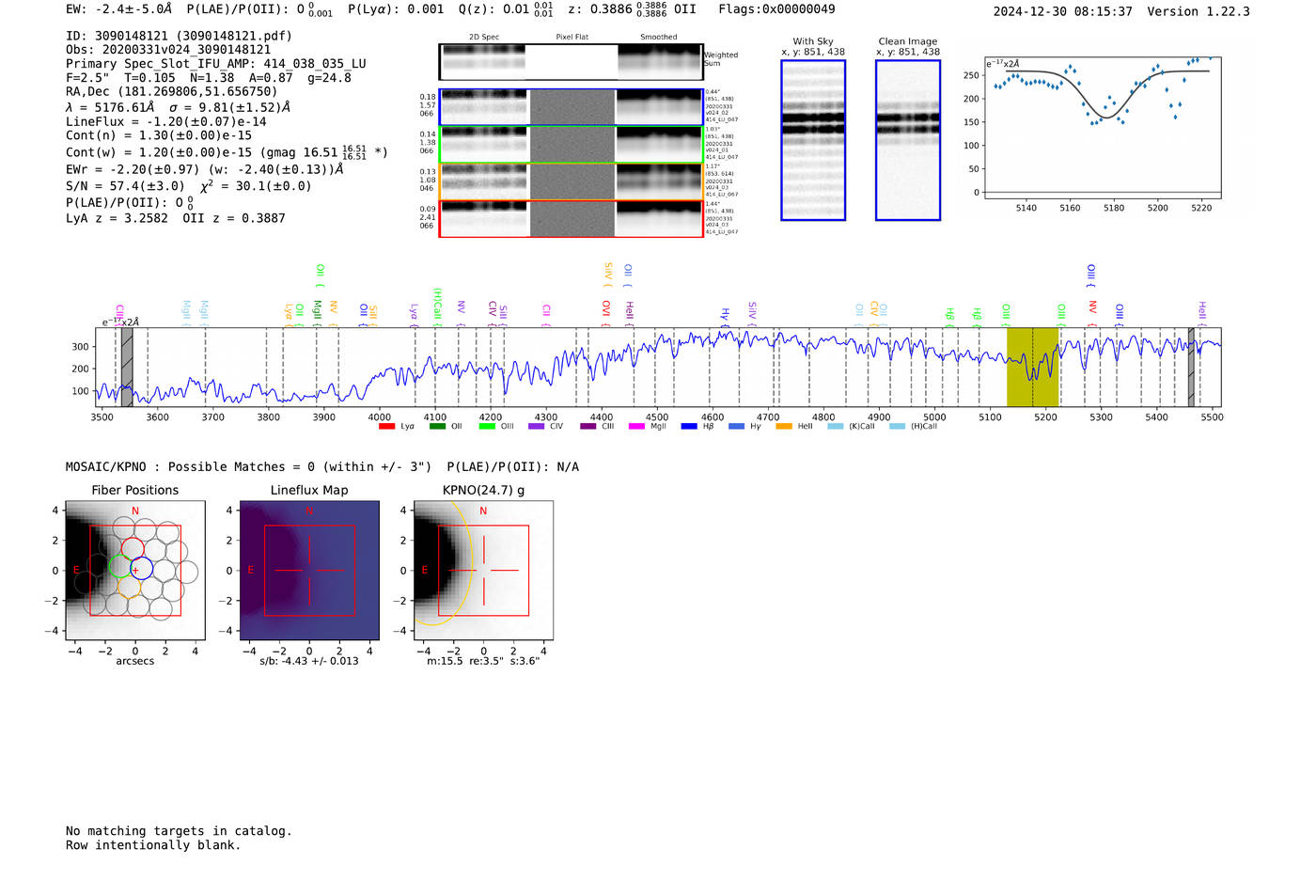Select the green-bordered fiber 2D spectrum row
The height and width of the screenshot is (896, 1316).
click(x=571, y=144)
